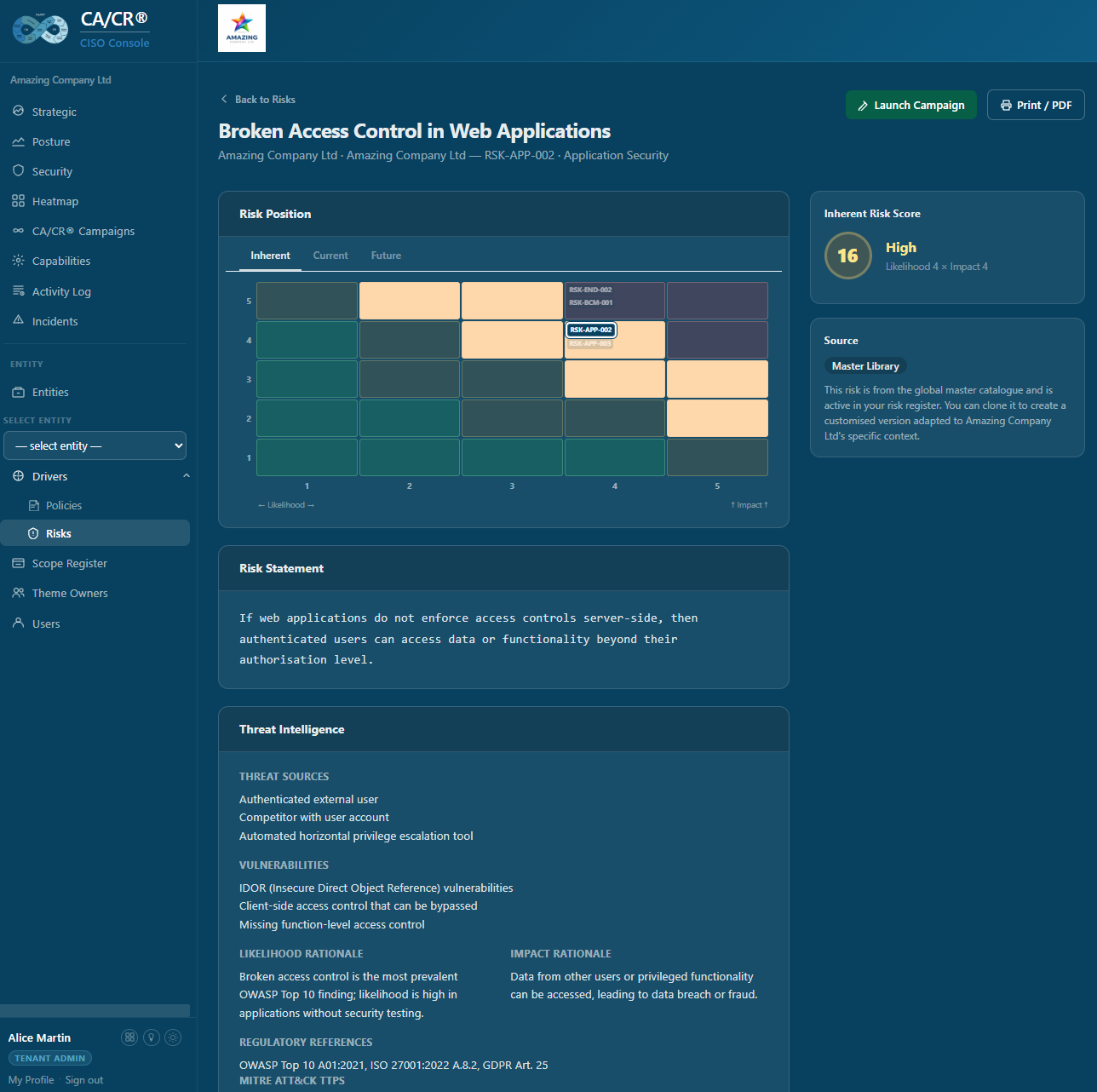Click the Risk Statement heading

click(281, 568)
